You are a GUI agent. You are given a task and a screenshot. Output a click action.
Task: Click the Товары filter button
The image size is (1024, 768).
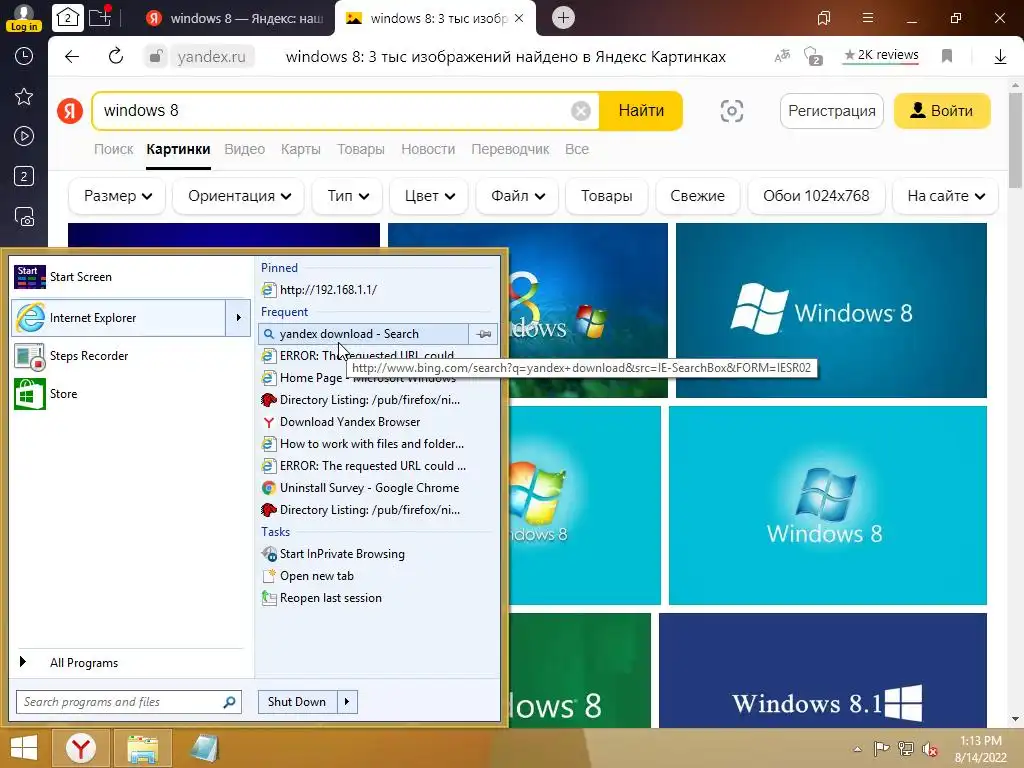tap(606, 196)
